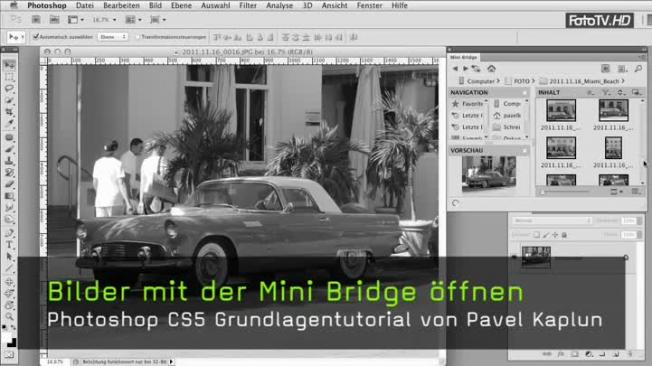
Task: Open the sort dropdown in INHALT
Action: [621, 92]
